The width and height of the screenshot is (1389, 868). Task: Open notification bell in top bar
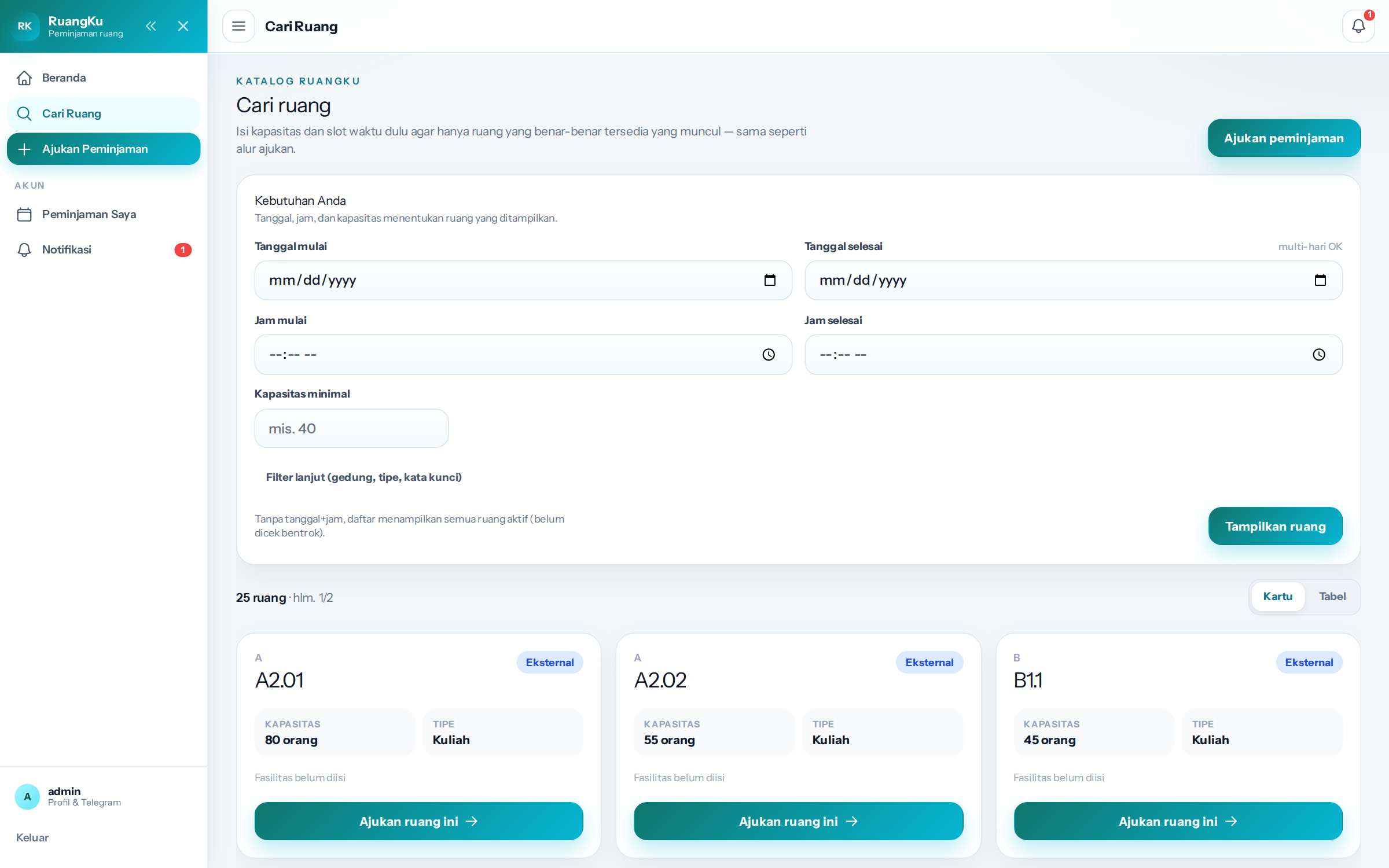[1358, 26]
